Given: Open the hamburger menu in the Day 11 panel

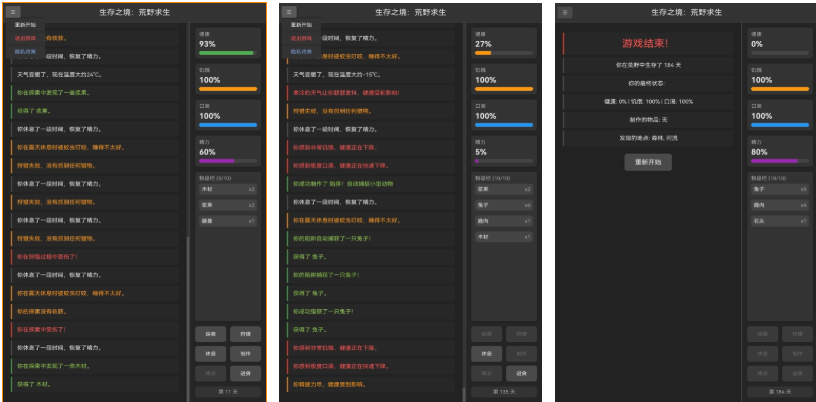Looking at the screenshot, I should [x=14, y=12].
